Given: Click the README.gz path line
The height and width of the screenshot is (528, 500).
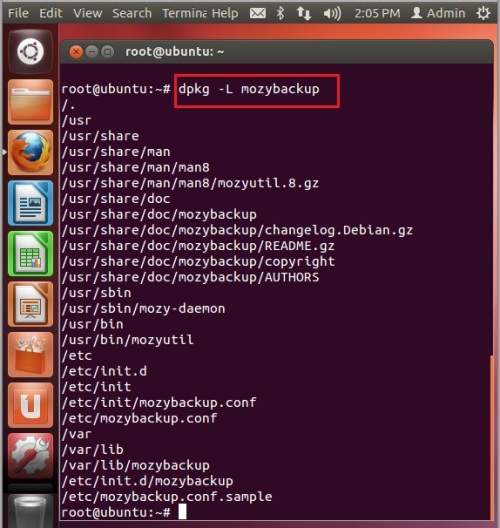Looking at the screenshot, I should point(198,246).
